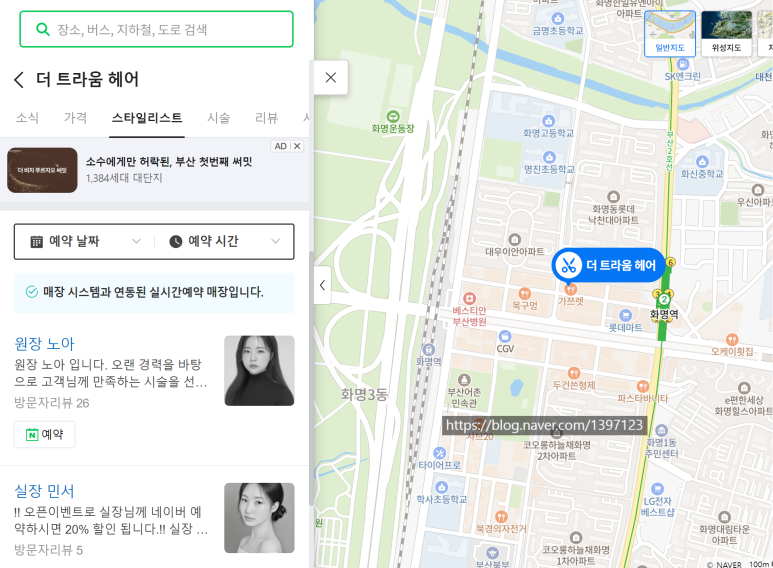Click the 대우이안아파트 marker
This screenshot has height=568, width=773.
point(514,240)
